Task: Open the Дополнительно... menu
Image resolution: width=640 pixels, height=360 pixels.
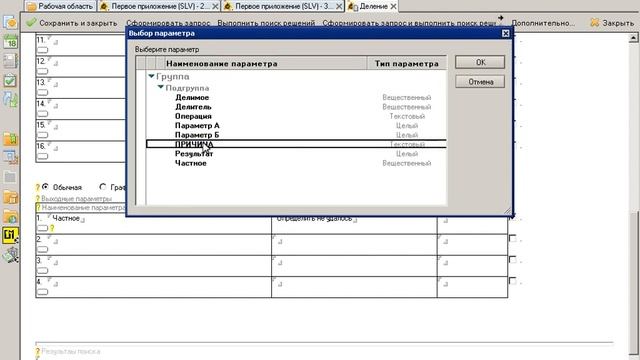Action: [543, 23]
